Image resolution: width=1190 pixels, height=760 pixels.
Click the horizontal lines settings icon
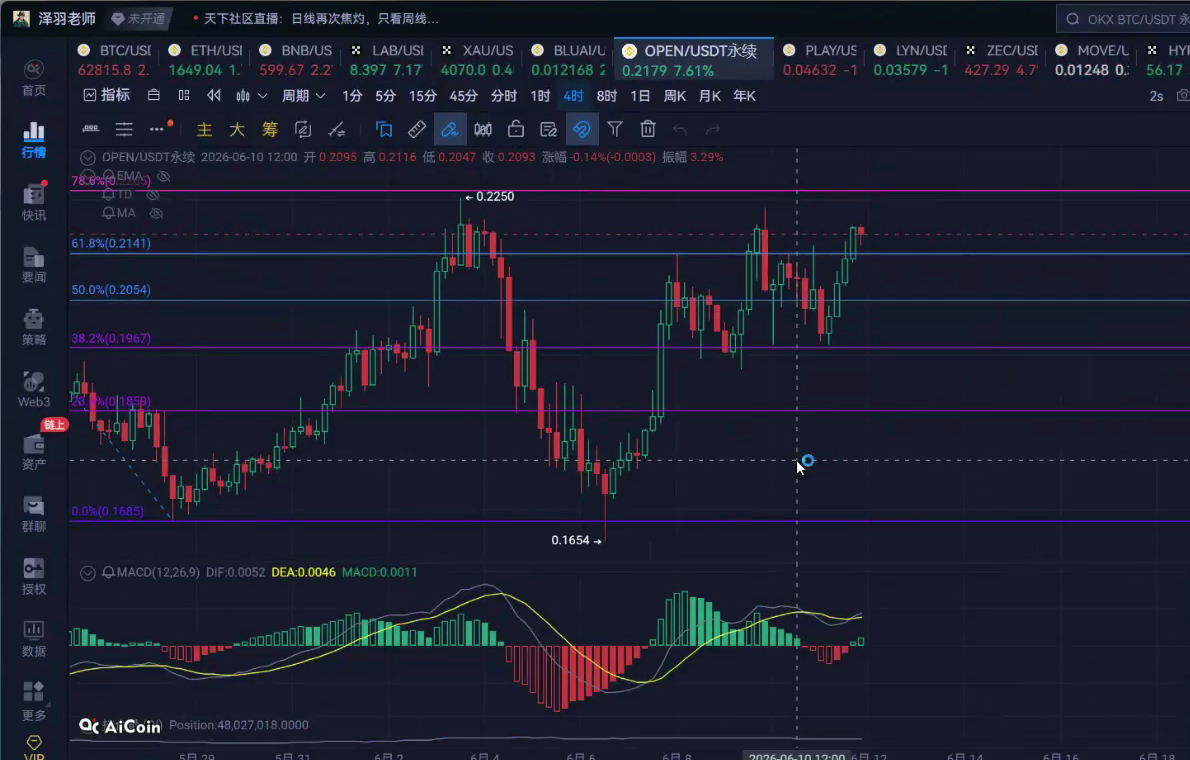[124, 130]
